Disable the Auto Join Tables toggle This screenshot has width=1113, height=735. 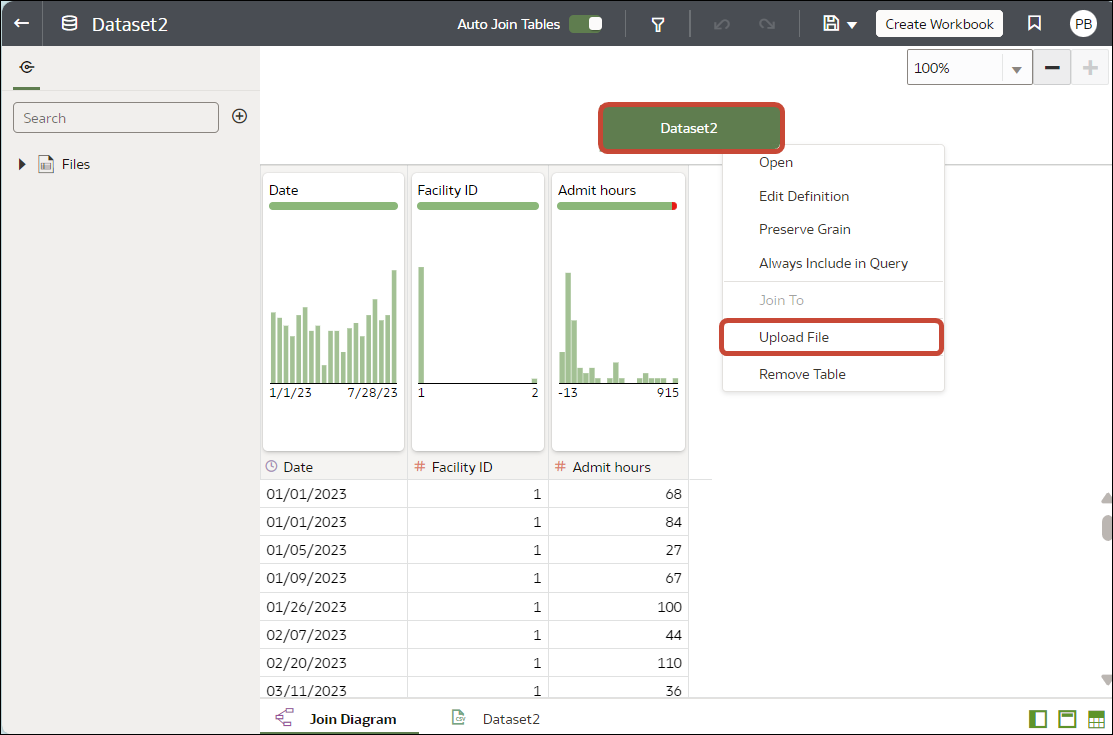coord(588,23)
